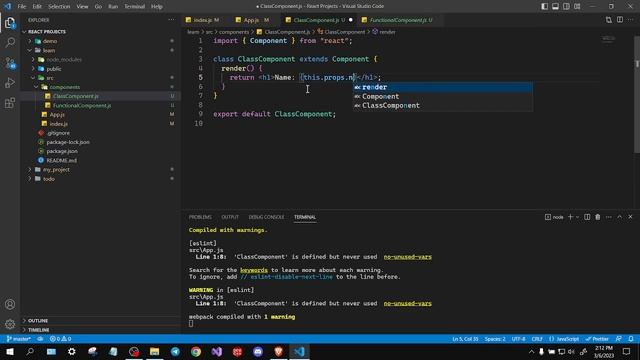640x360 pixels.
Task: Open the editor changes compare icon
Action: click(x=609, y=20)
